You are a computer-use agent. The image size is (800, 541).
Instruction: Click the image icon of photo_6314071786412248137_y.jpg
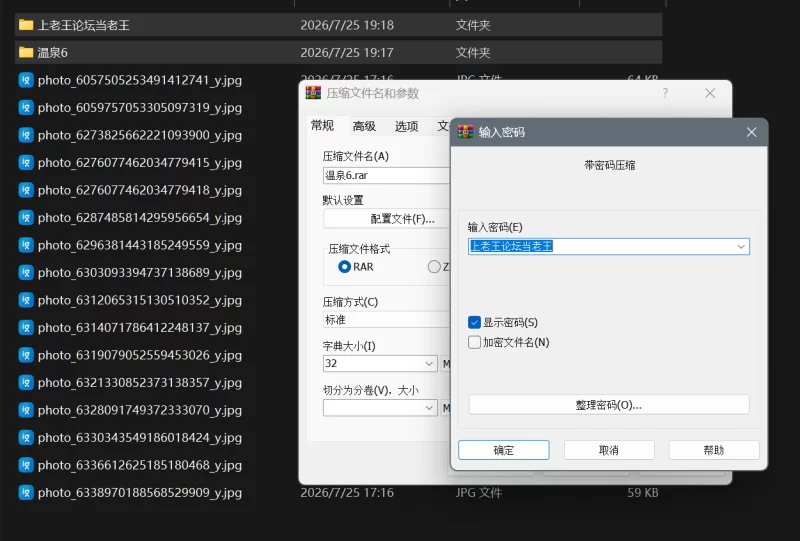[26, 328]
